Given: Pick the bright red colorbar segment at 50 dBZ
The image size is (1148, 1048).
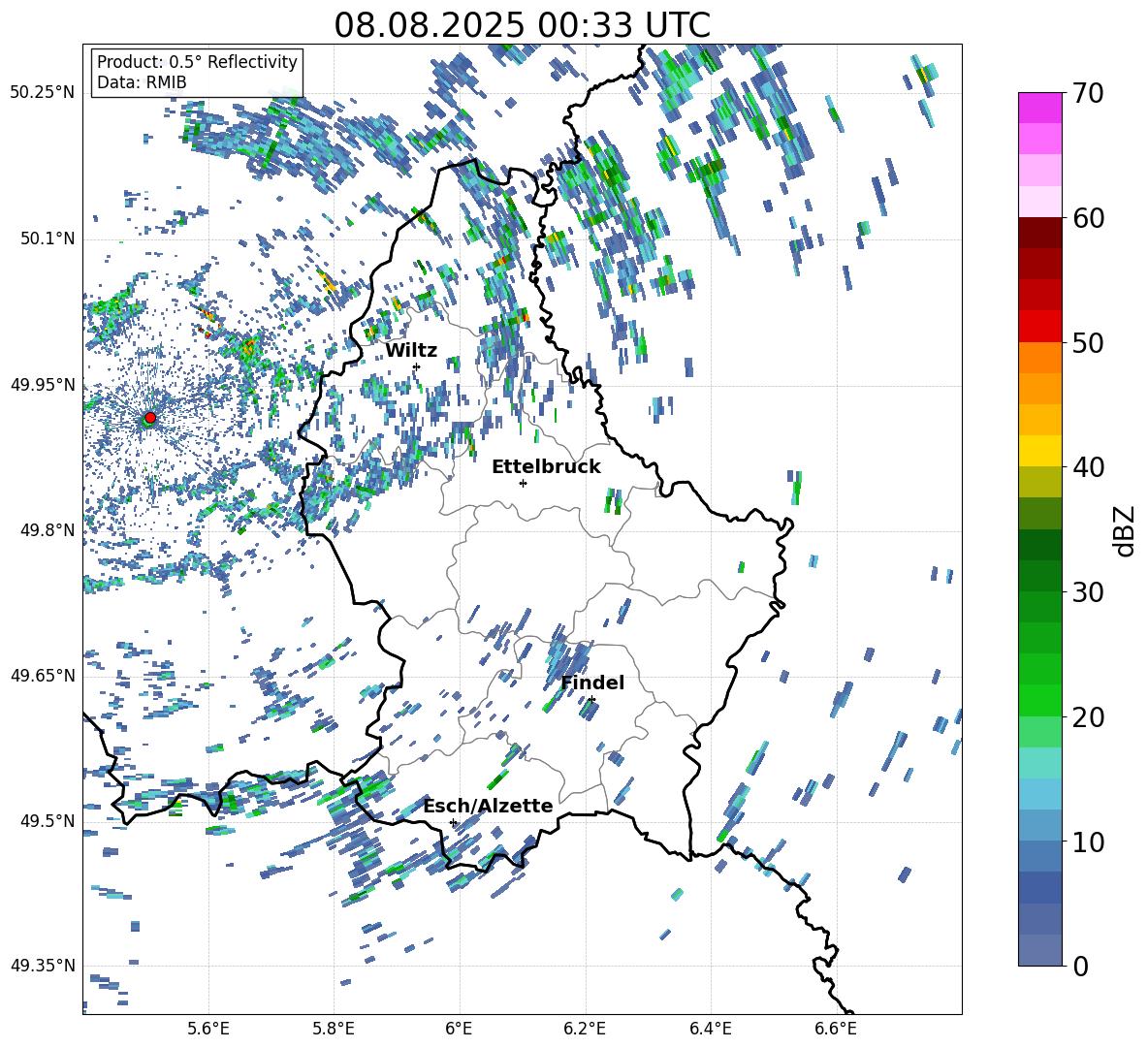Looking at the screenshot, I should coord(1039,327).
